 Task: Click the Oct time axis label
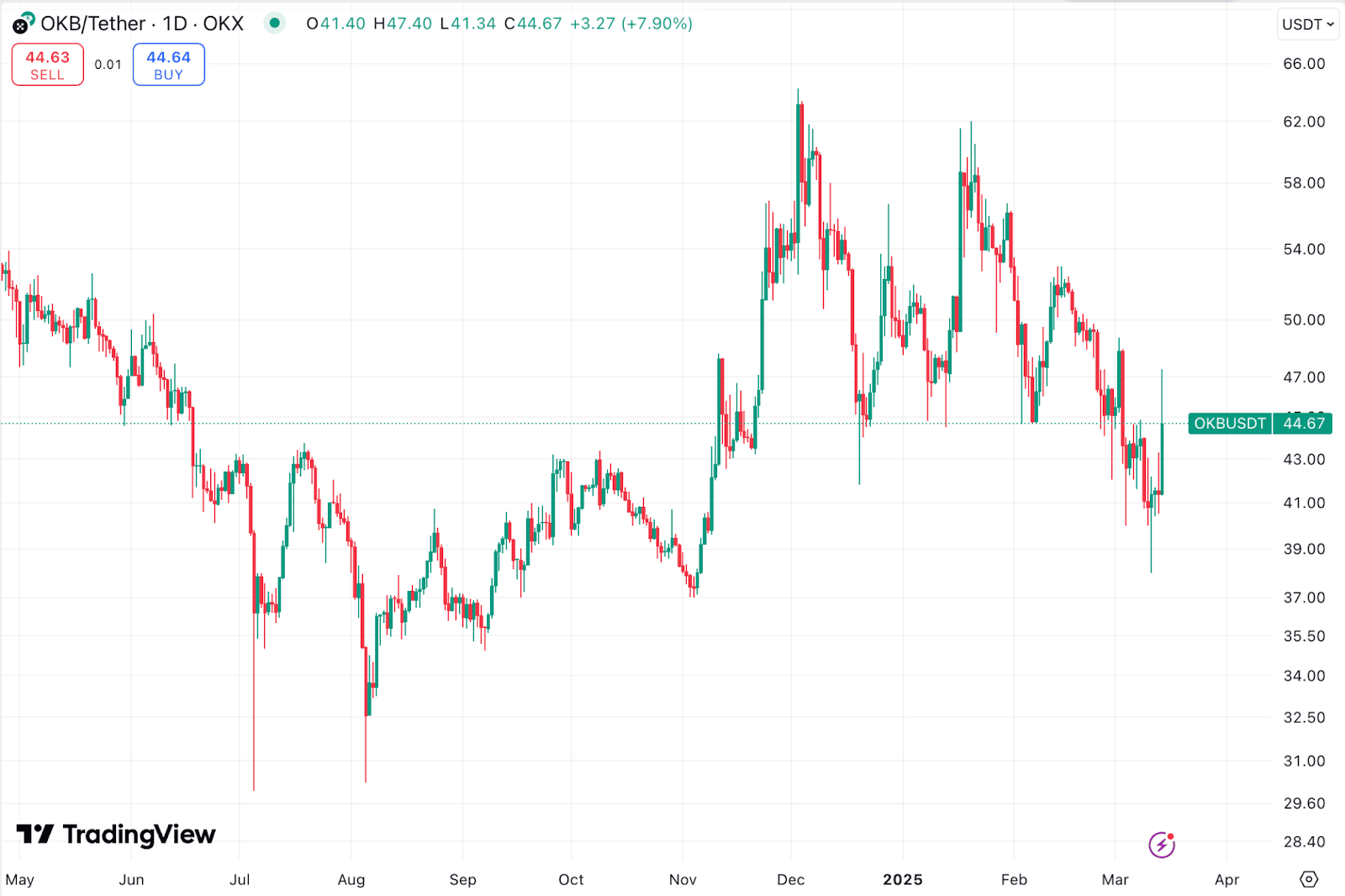[571, 880]
